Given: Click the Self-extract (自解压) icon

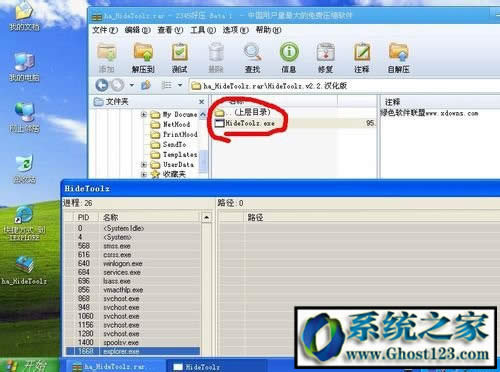Looking at the screenshot, I should pos(398,53).
